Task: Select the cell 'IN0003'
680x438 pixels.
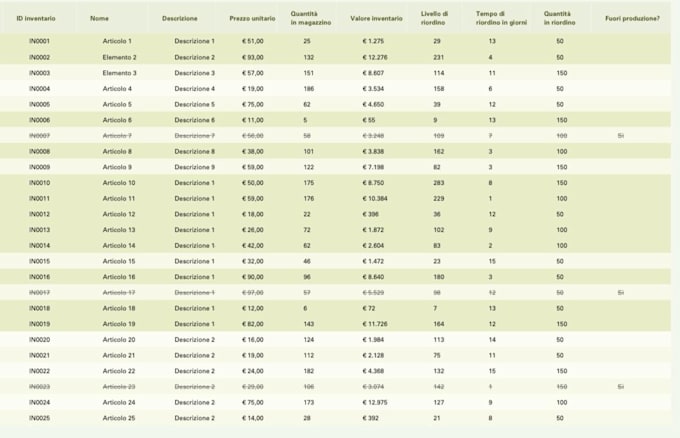Action: tap(39, 73)
